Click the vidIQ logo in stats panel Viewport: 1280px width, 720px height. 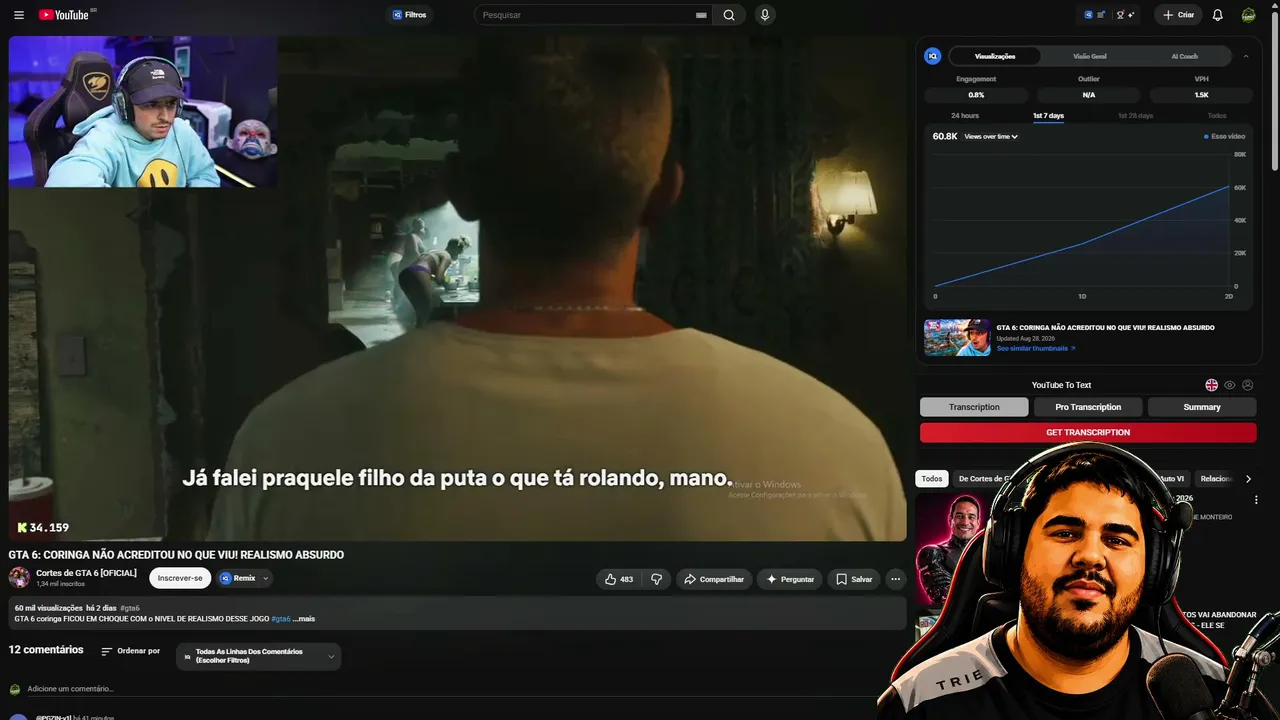pyautogui.click(x=933, y=56)
